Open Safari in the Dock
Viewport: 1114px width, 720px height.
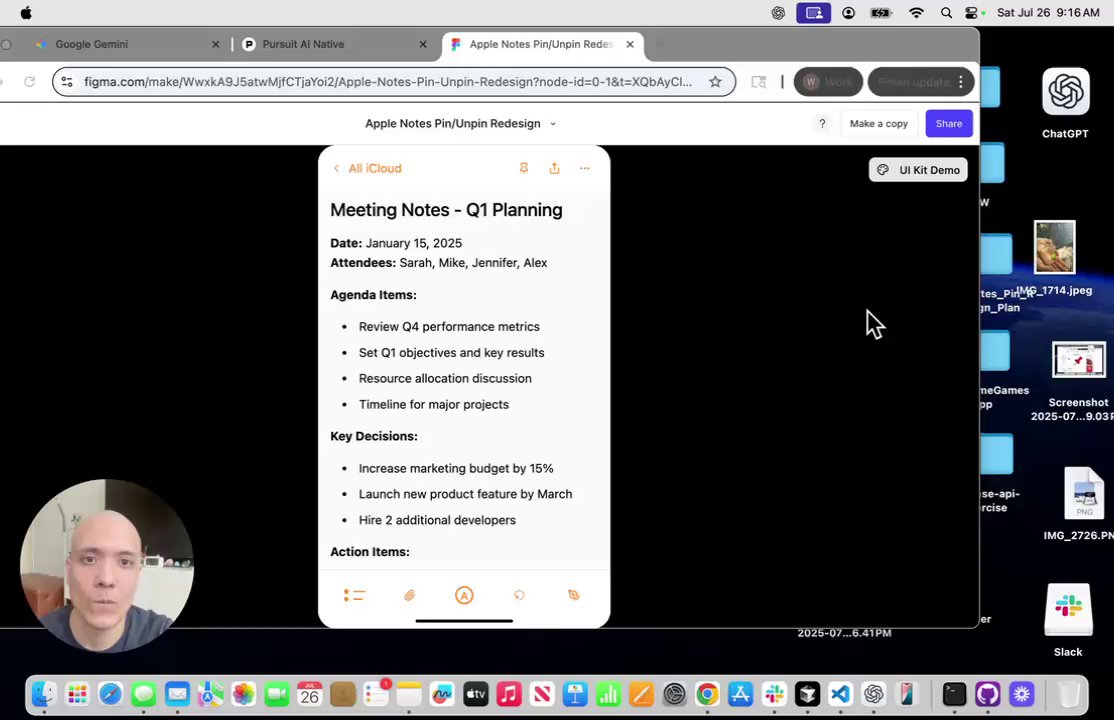click(111, 694)
